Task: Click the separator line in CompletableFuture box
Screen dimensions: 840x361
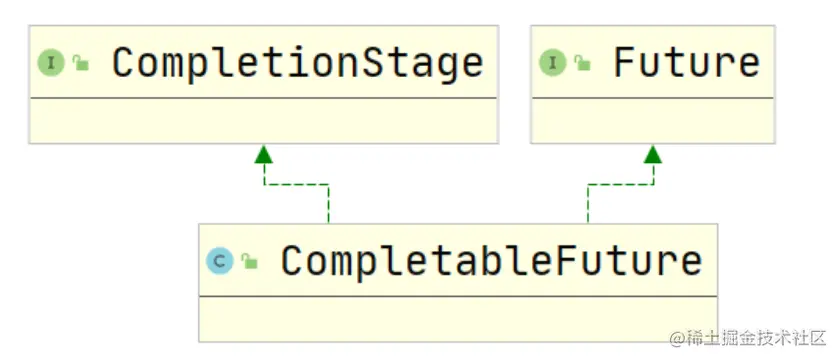Action: pyautogui.click(x=458, y=296)
